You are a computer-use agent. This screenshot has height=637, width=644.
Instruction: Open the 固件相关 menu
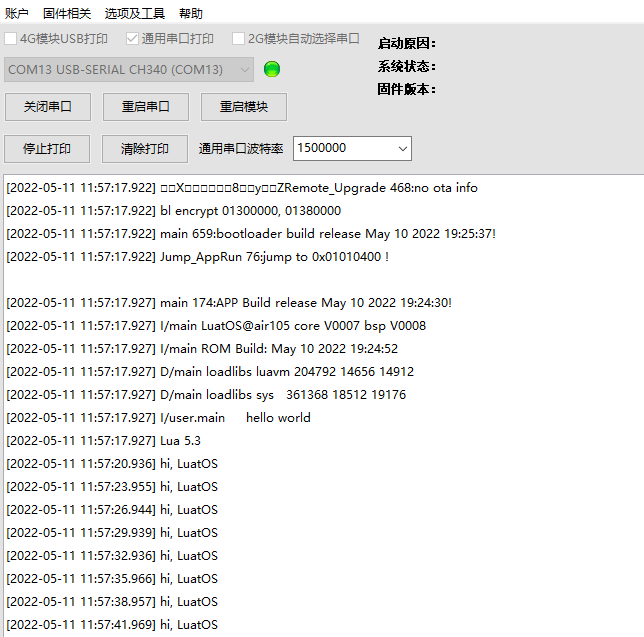coord(67,13)
